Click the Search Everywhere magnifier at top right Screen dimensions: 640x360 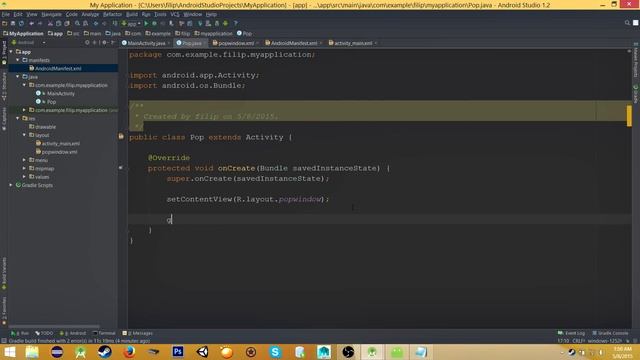(x=627, y=23)
